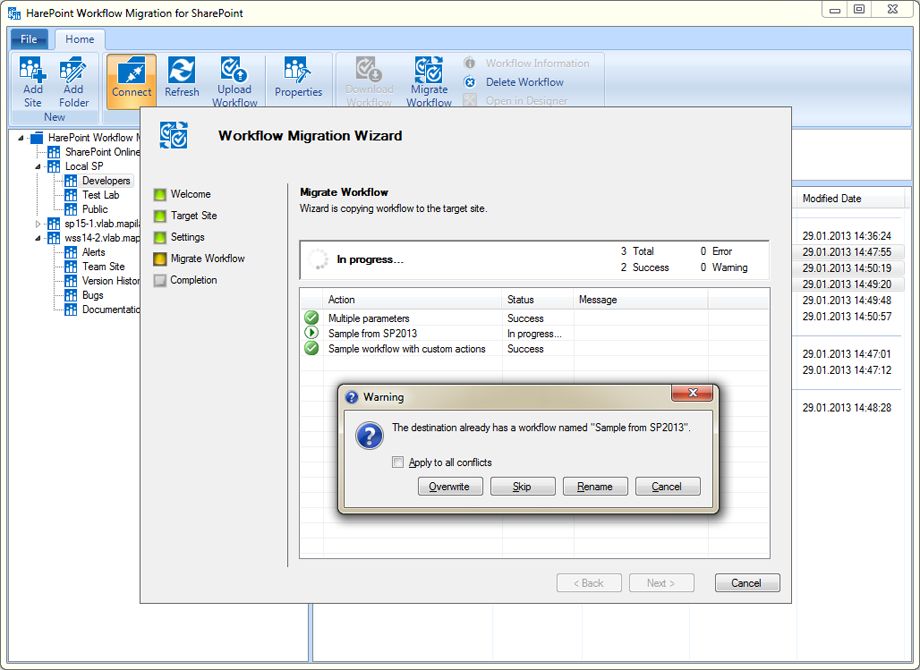The height and width of the screenshot is (670, 920).
Task: Open Properties from the ribbon
Action: point(298,77)
